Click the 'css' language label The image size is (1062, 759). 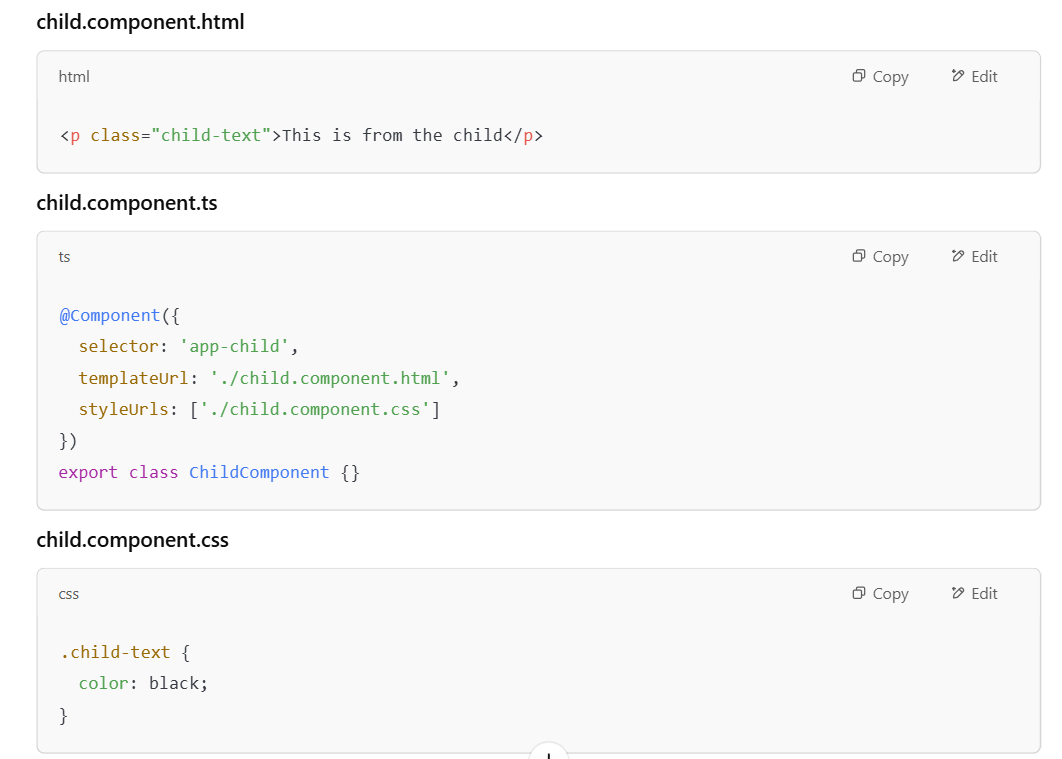point(69,593)
